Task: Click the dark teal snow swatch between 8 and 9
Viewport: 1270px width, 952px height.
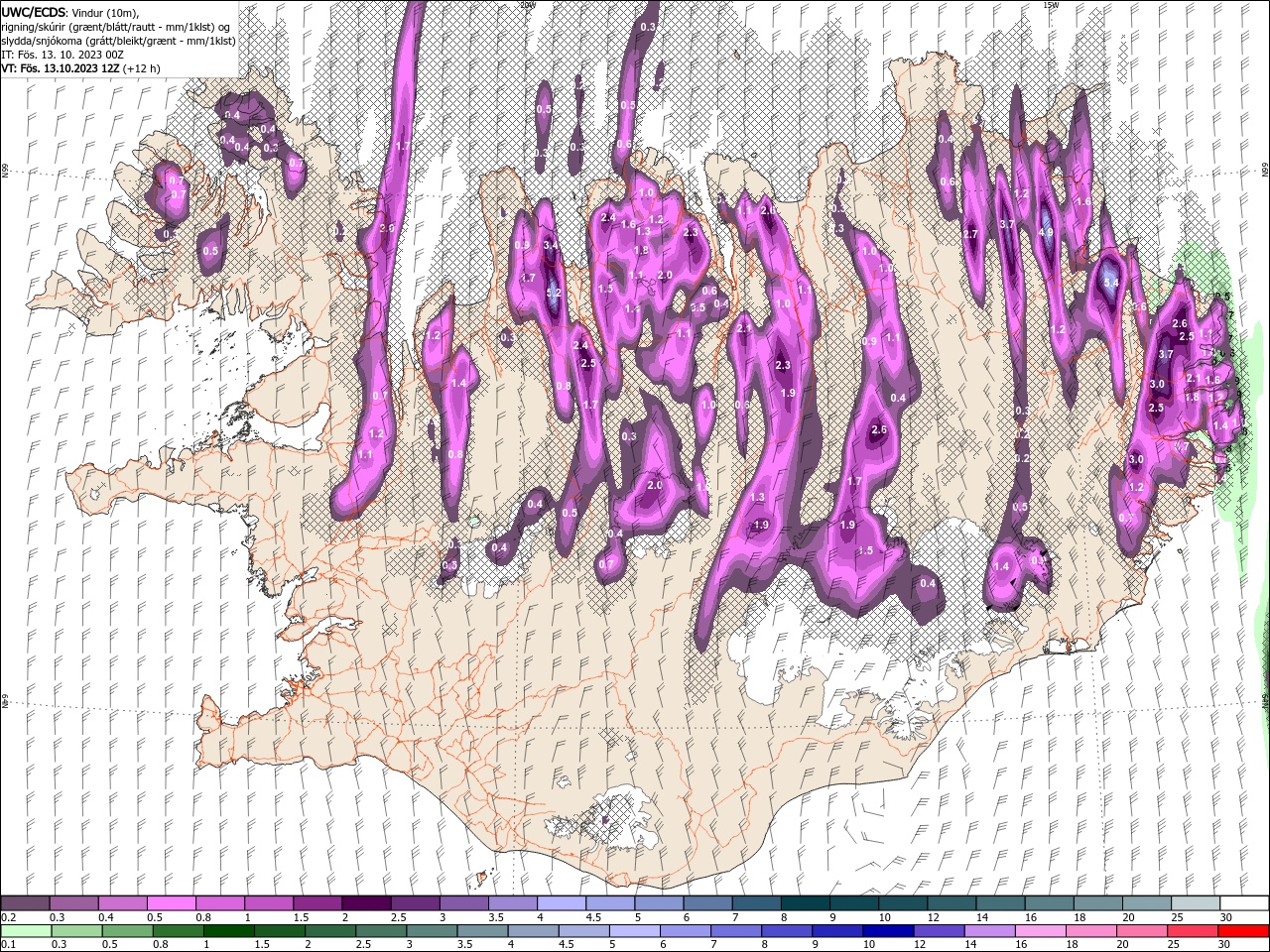Action: pyautogui.click(x=805, y=903)
